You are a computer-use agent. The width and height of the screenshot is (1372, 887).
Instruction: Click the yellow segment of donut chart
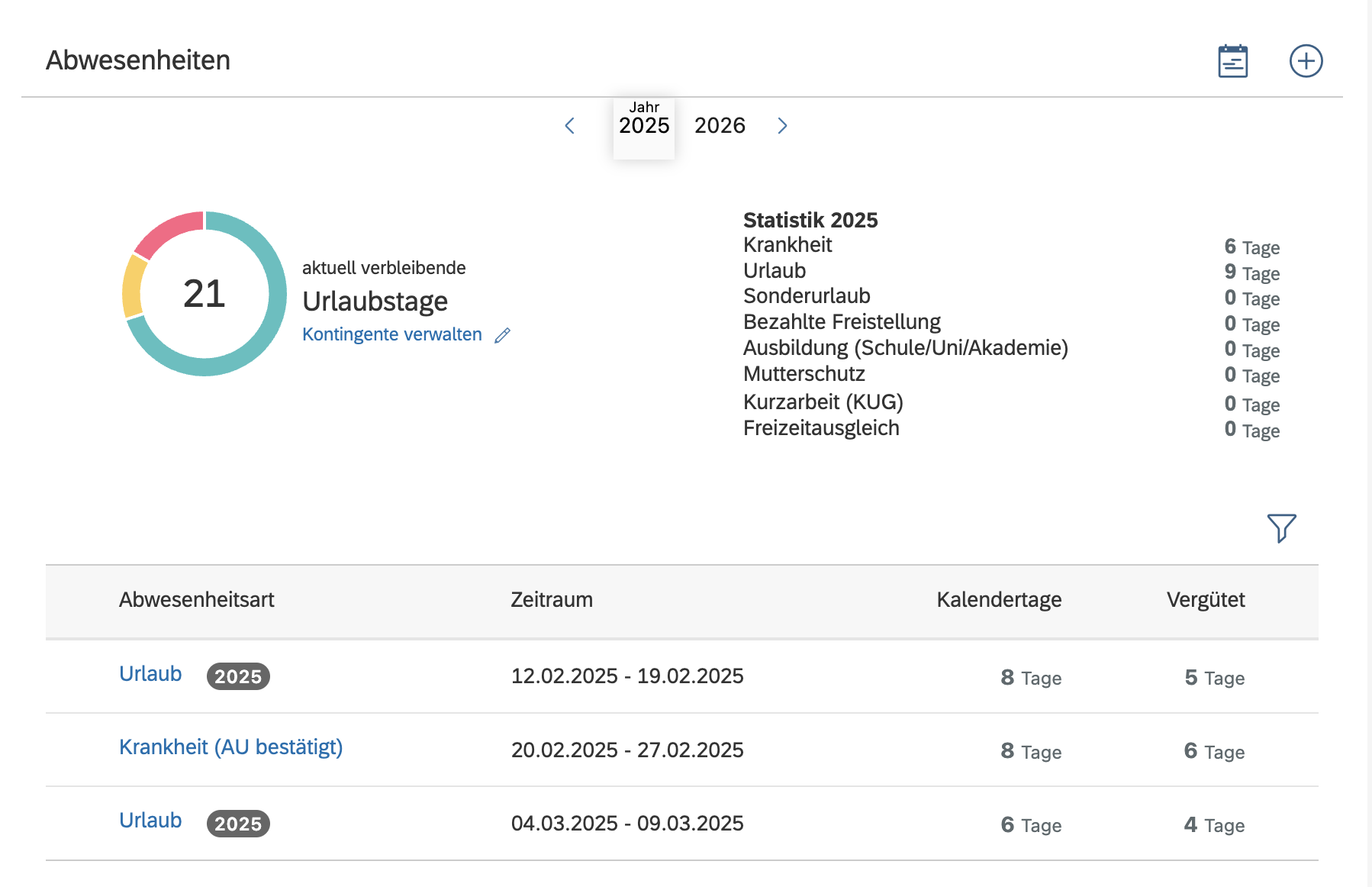(134, 286)
